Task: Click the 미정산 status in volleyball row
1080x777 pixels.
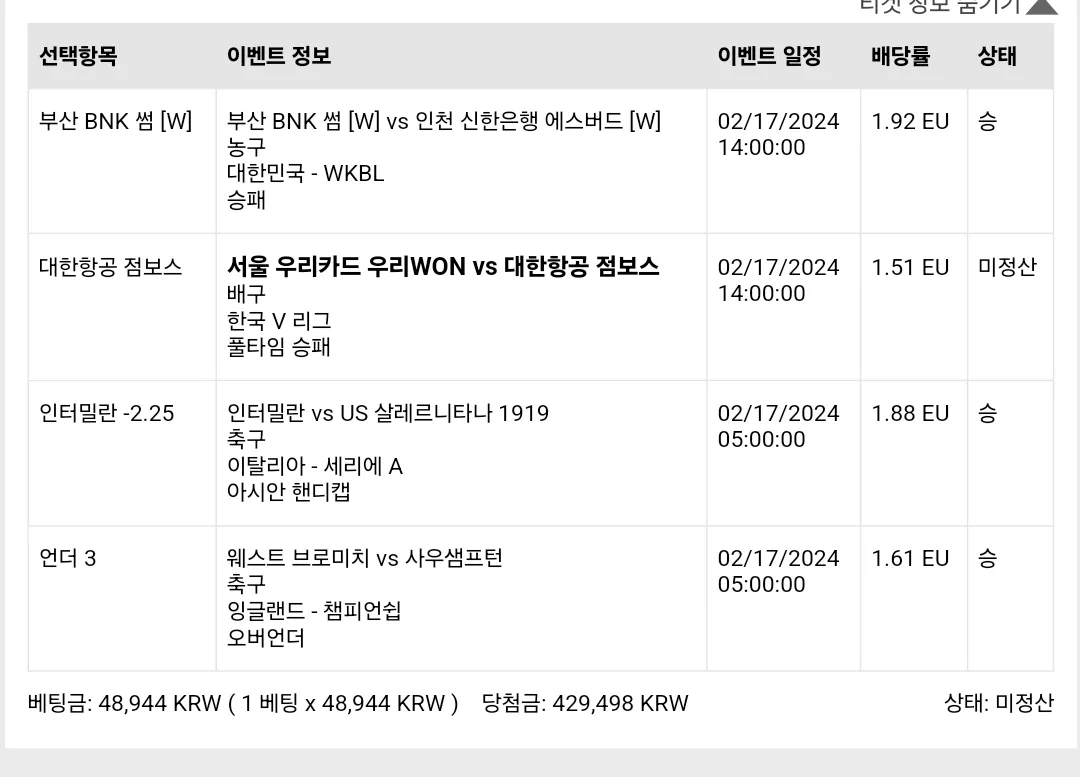Action: coord(1007,267)
